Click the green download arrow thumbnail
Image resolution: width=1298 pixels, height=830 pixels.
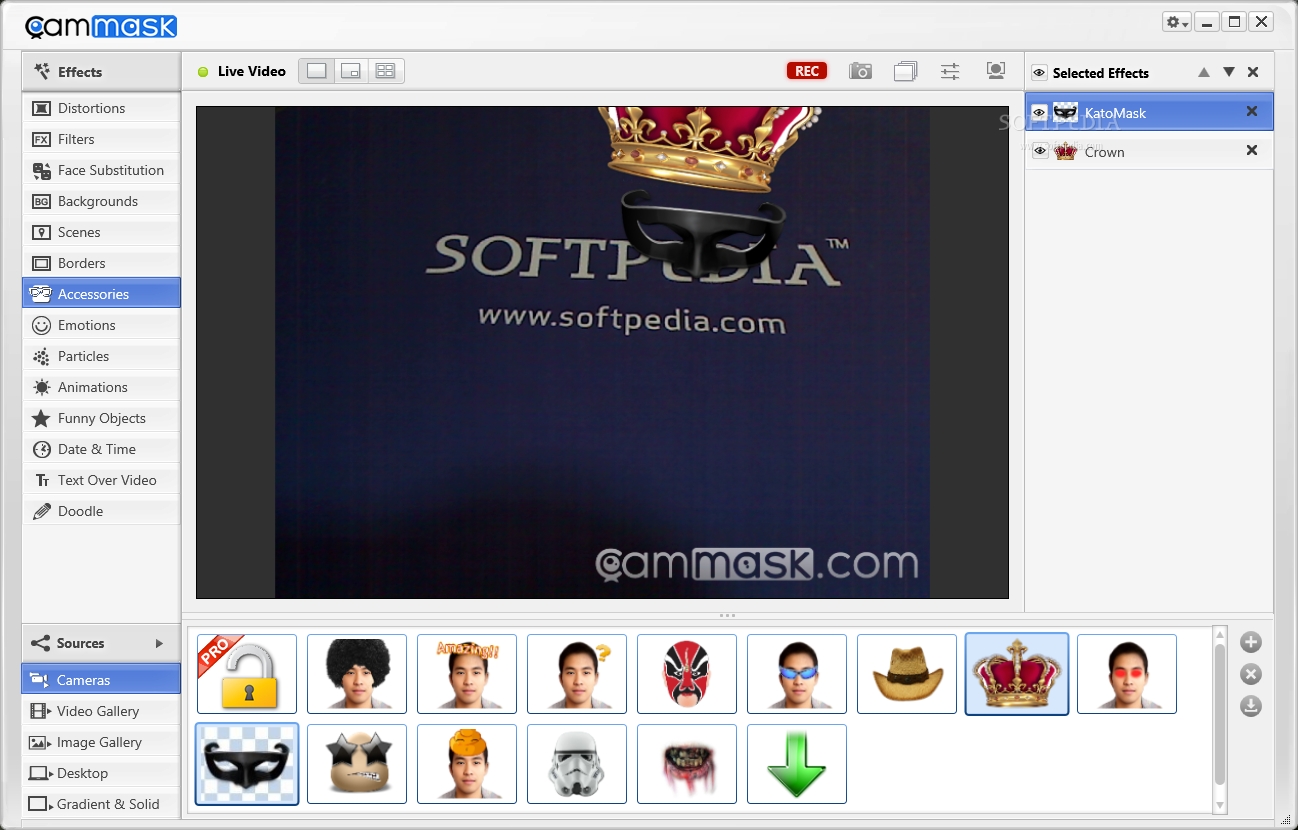797,764
